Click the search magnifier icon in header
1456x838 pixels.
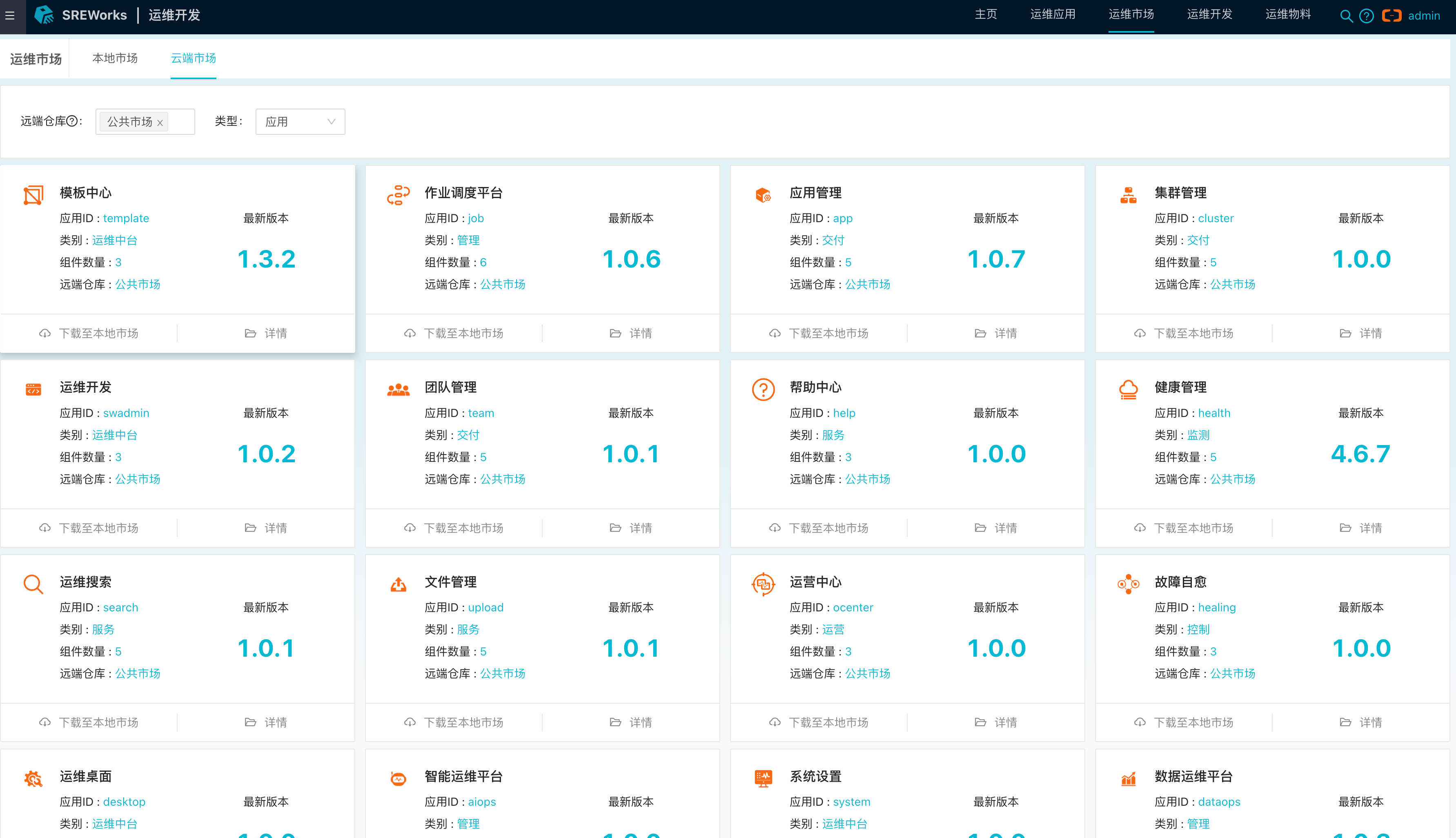tap(1345, 16)
